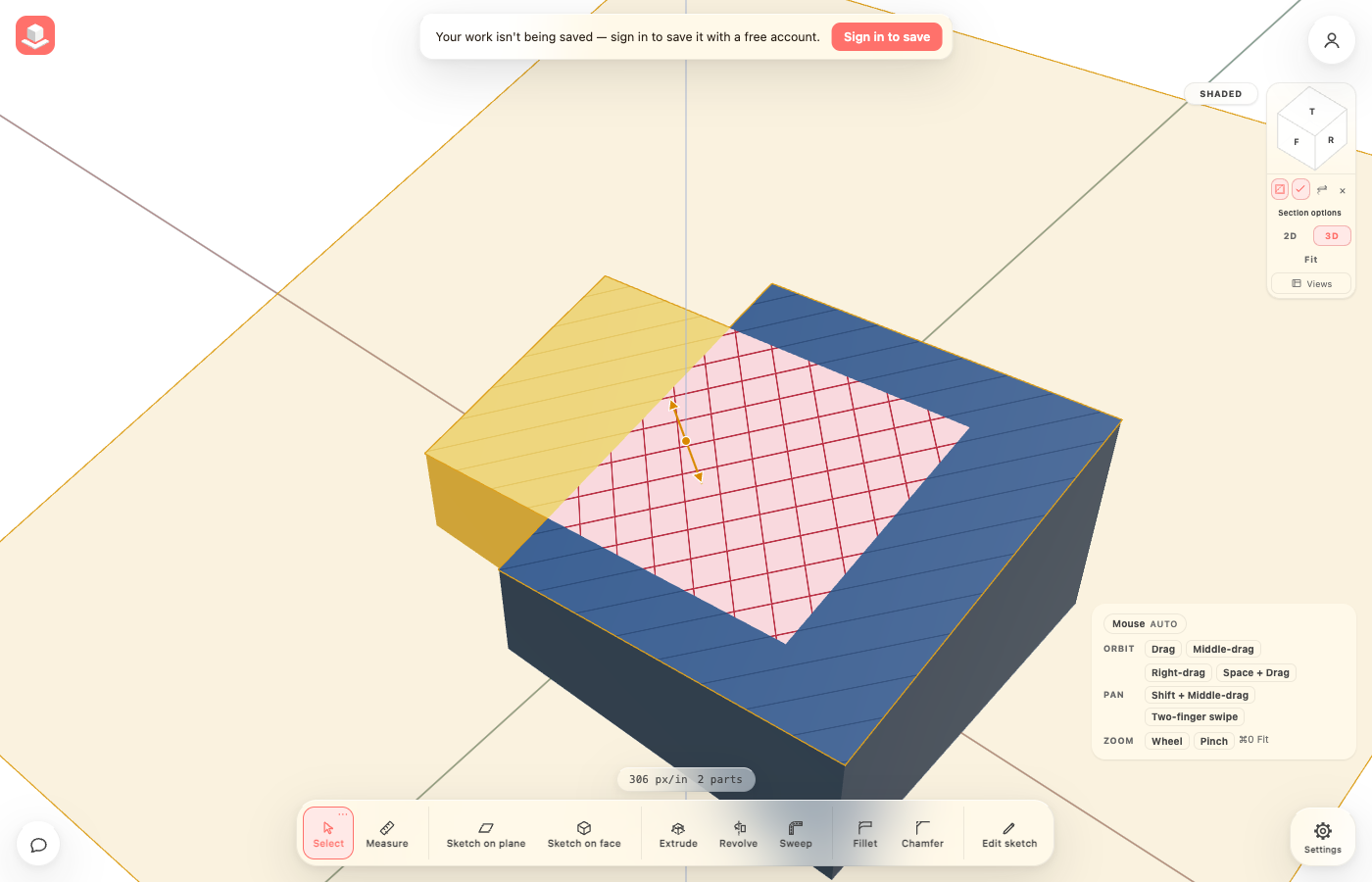Start Sketch on face
This screenshot has width=1372, height=882.
584,834
